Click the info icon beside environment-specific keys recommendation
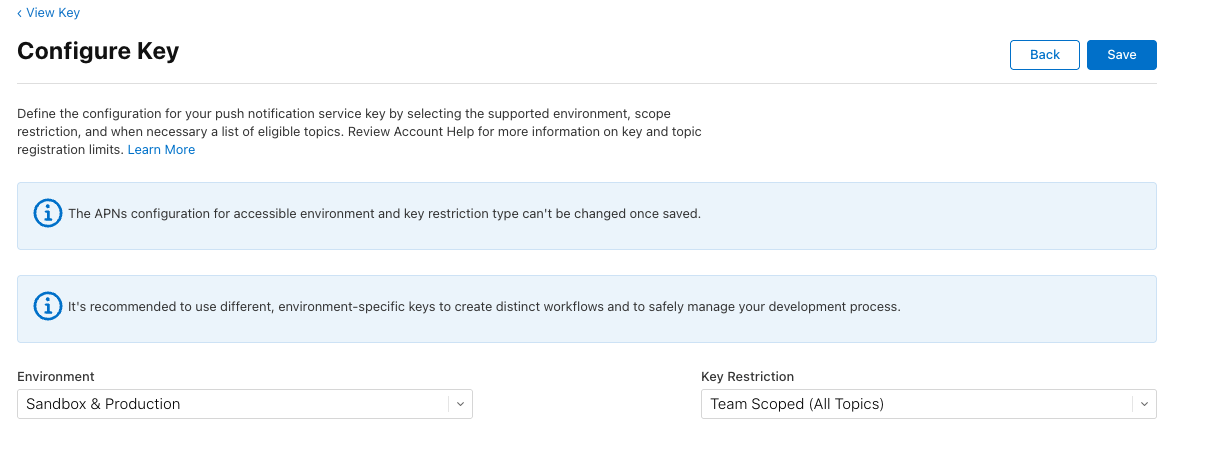 pos(48,307)
